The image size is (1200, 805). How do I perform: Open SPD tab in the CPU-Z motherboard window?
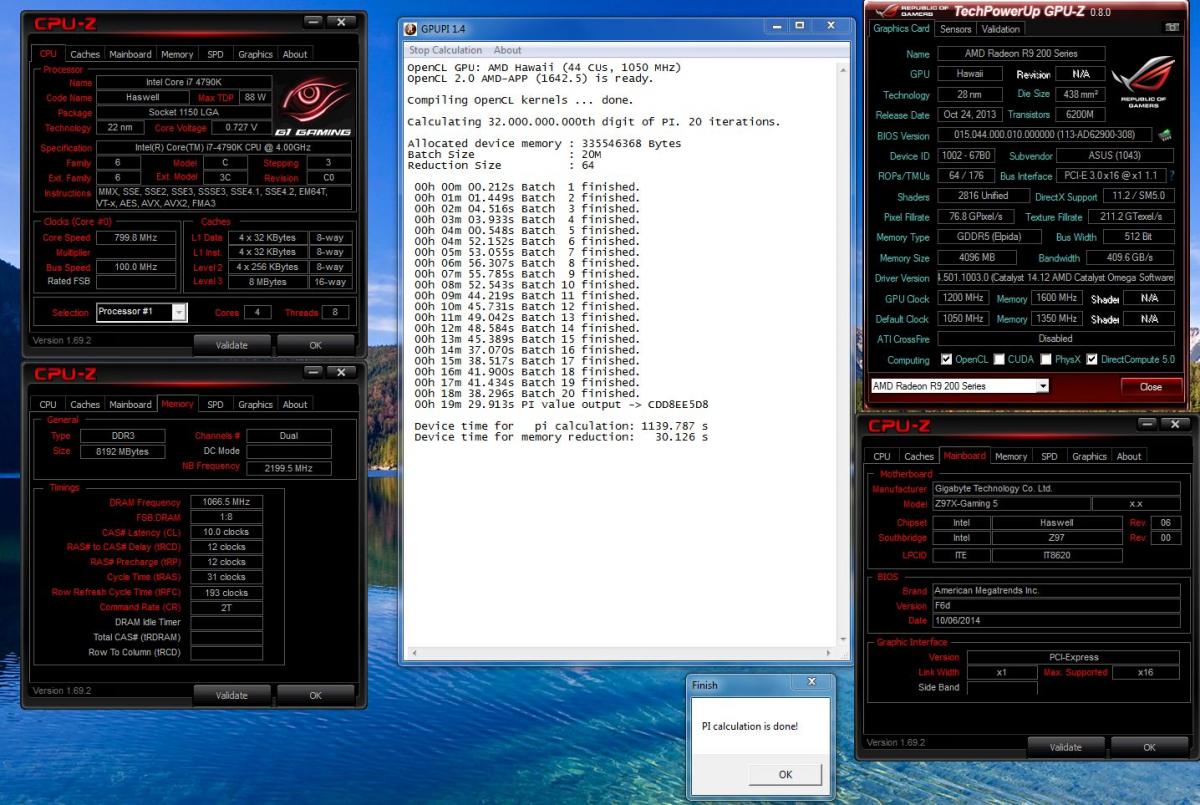(1049, 456)
